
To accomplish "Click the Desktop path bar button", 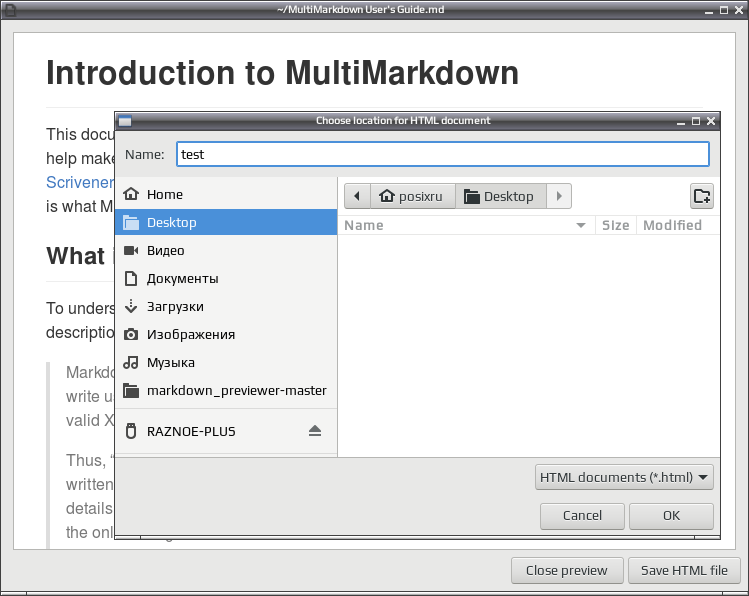I will [501, 196].
